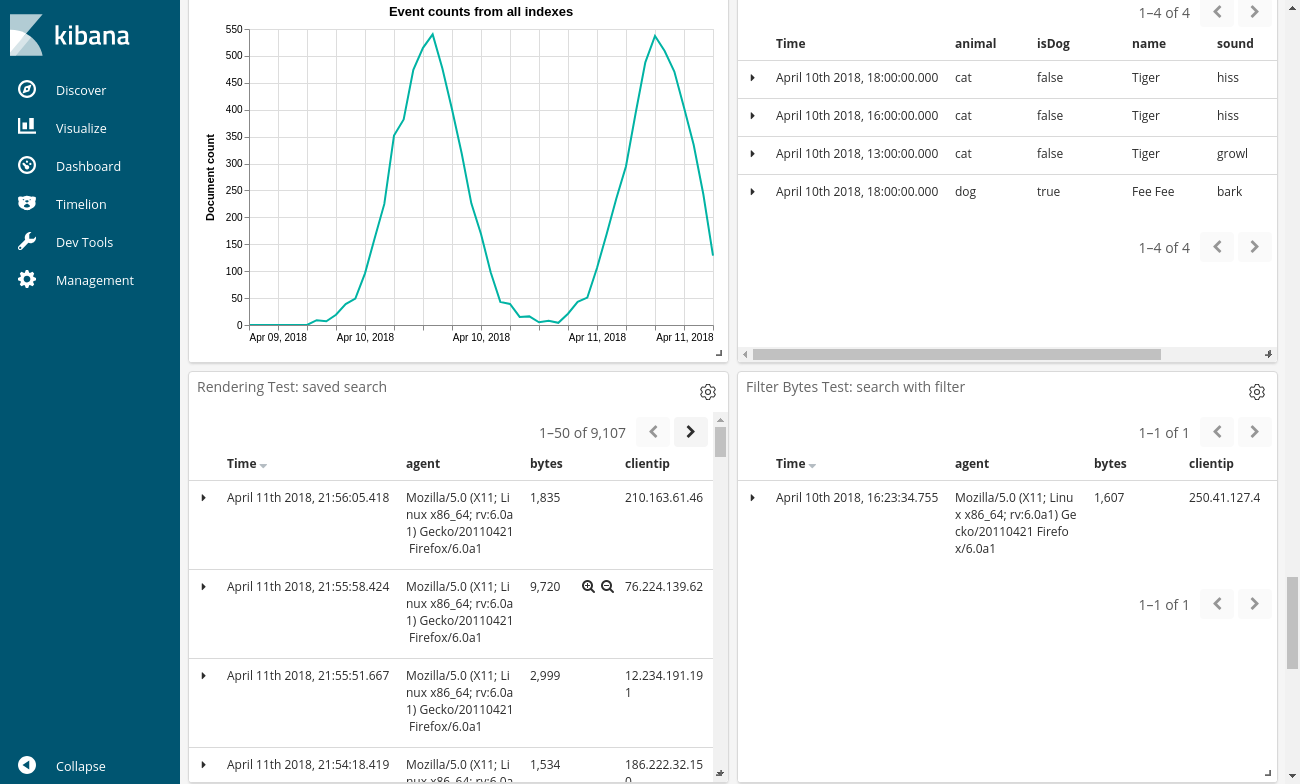Go to next page of Rendering Test results
This screenshot has width=1300, height=784.
pyautogui.click(x=690, y=431)
